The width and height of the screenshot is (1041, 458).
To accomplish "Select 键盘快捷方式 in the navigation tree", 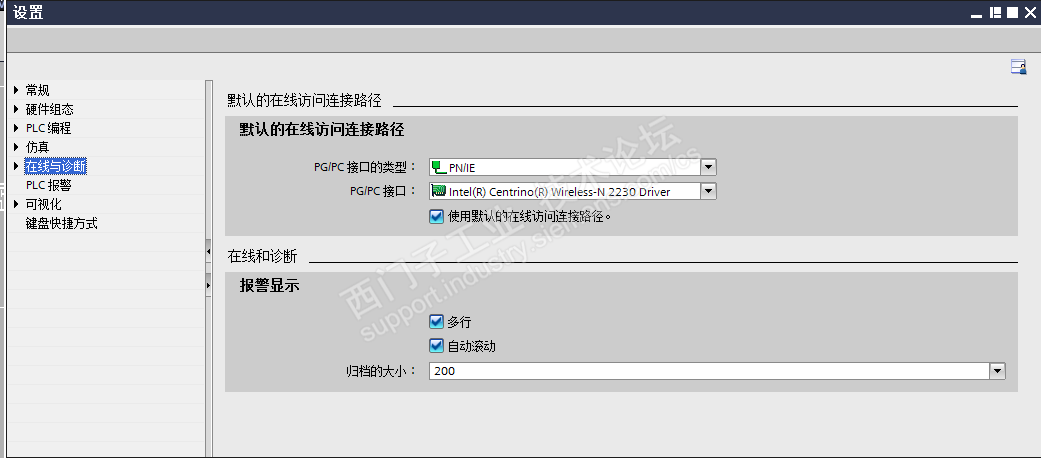I will [x=61, y=223].
